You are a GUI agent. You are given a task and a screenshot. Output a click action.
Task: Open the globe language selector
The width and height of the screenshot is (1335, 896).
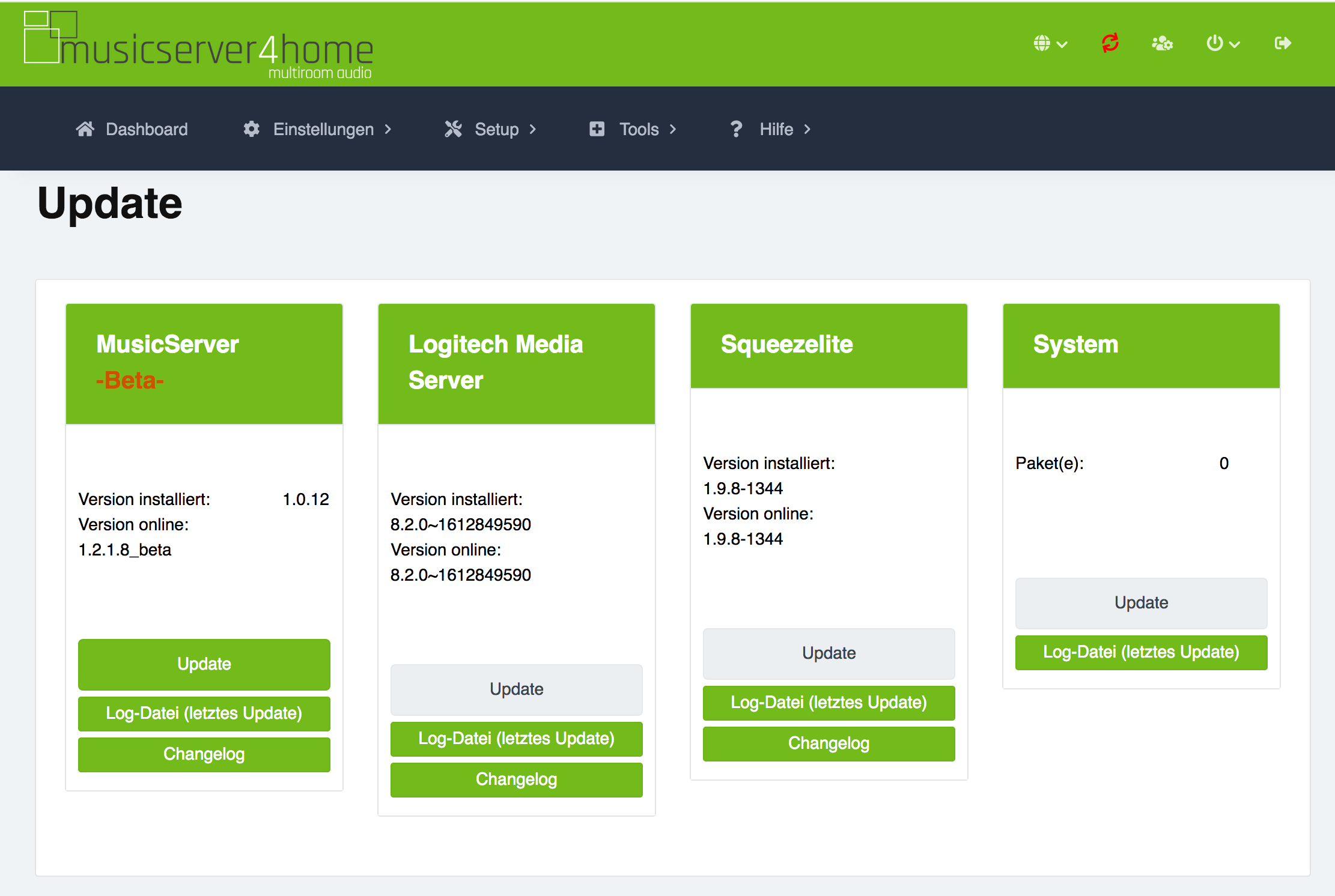(1050, 43)
